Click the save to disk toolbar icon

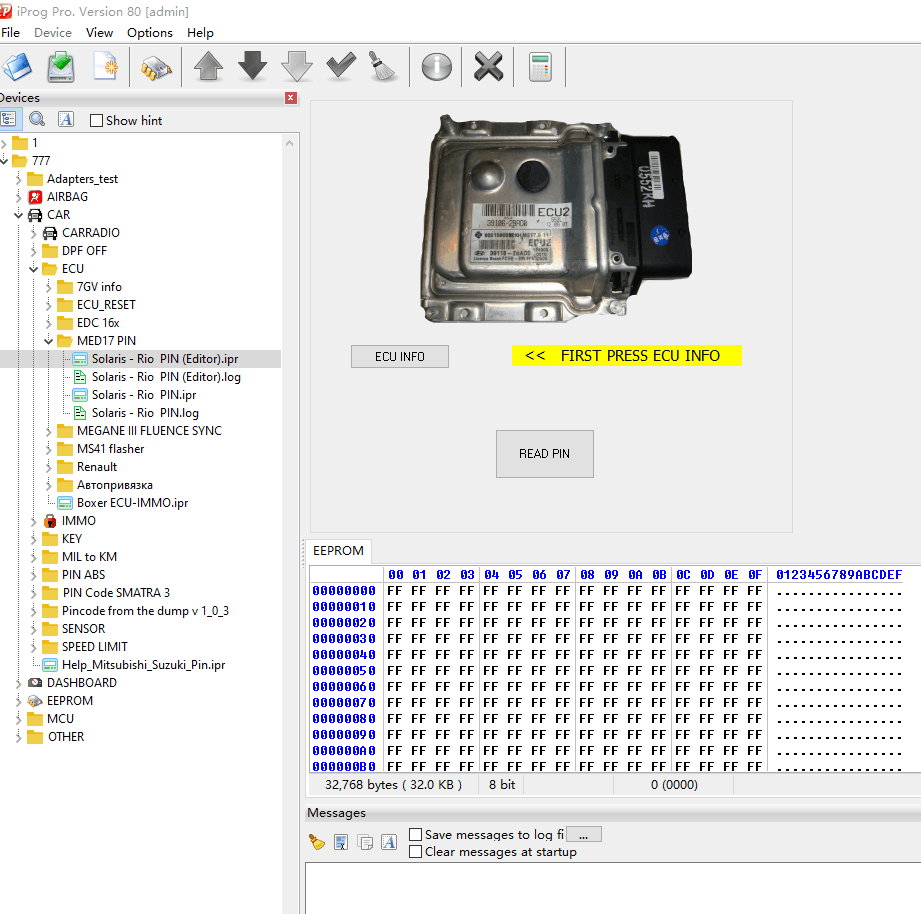click(x=62, y=67)
